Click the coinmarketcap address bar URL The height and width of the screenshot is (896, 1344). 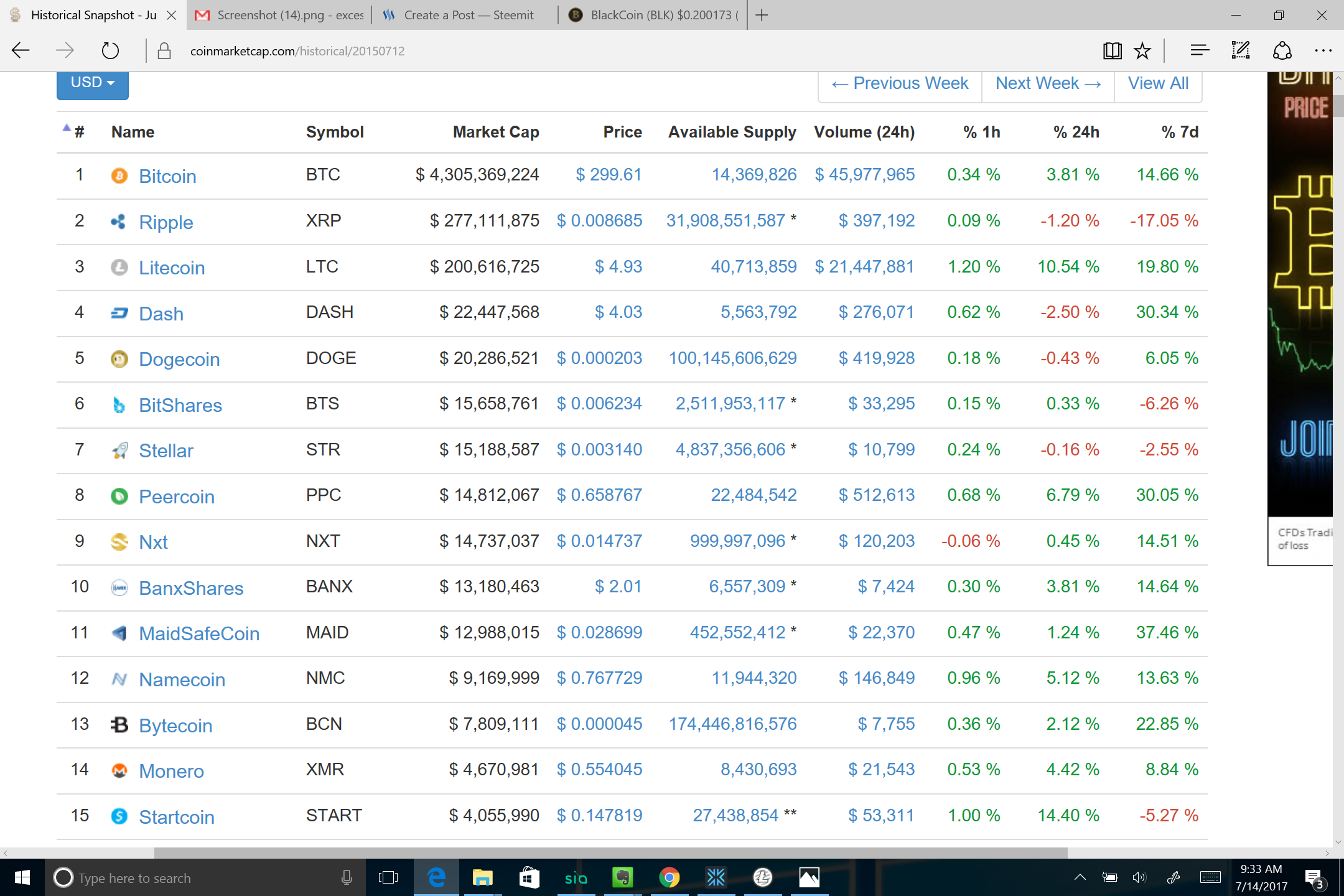297,51
